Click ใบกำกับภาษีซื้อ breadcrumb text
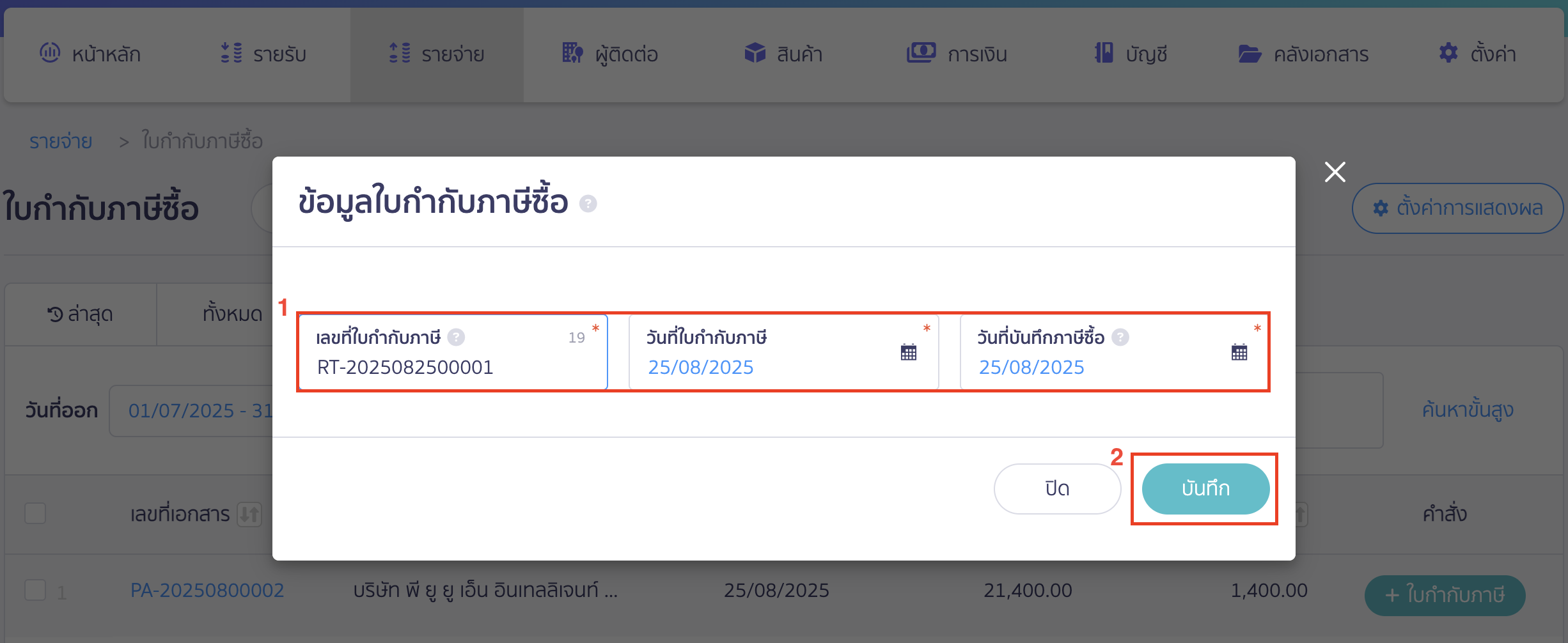This screenshot has height=643, width=1568. point(202,141)
